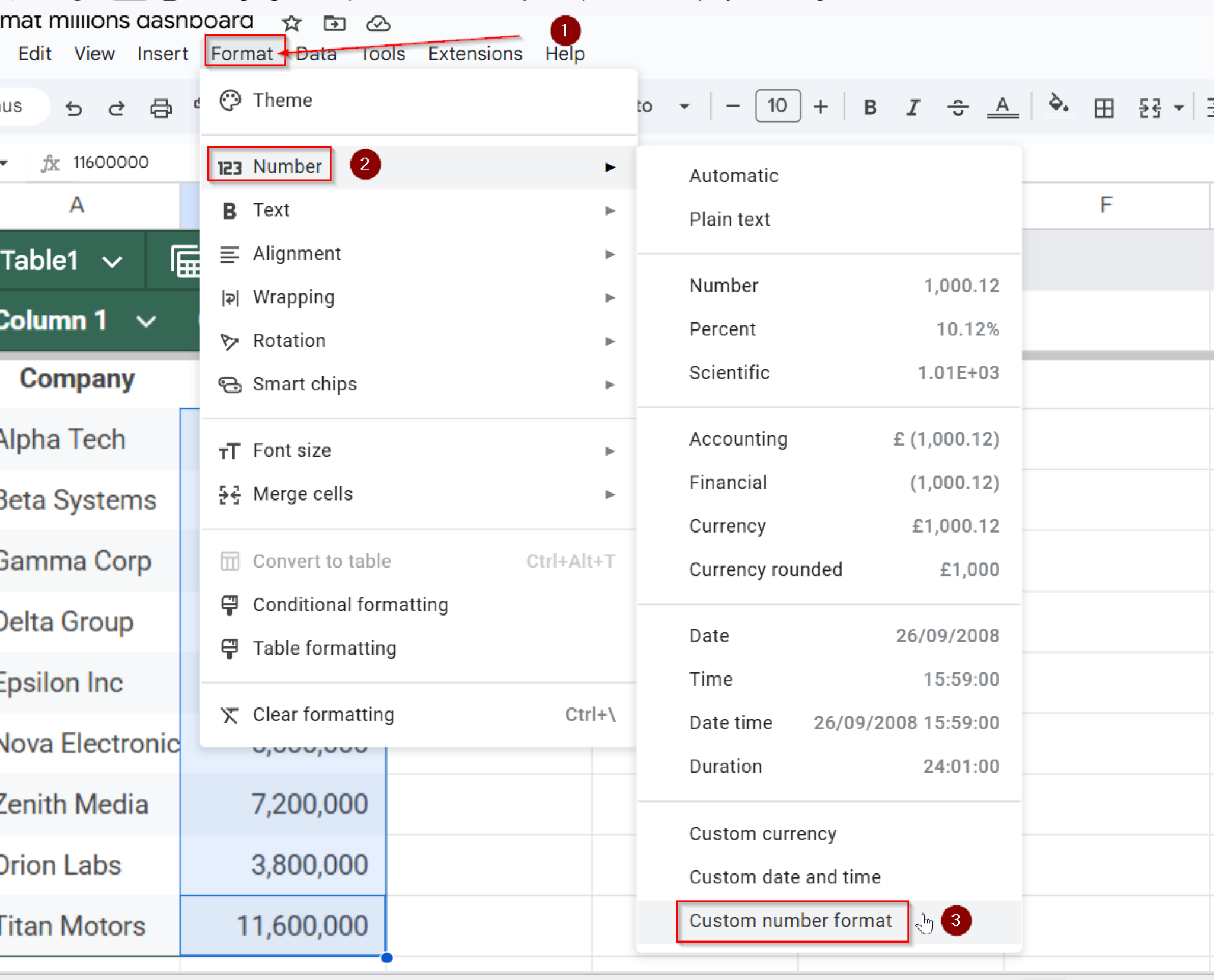Toggle italic text formatting
The image size is (1214, 980).
[x=913, y=108]
